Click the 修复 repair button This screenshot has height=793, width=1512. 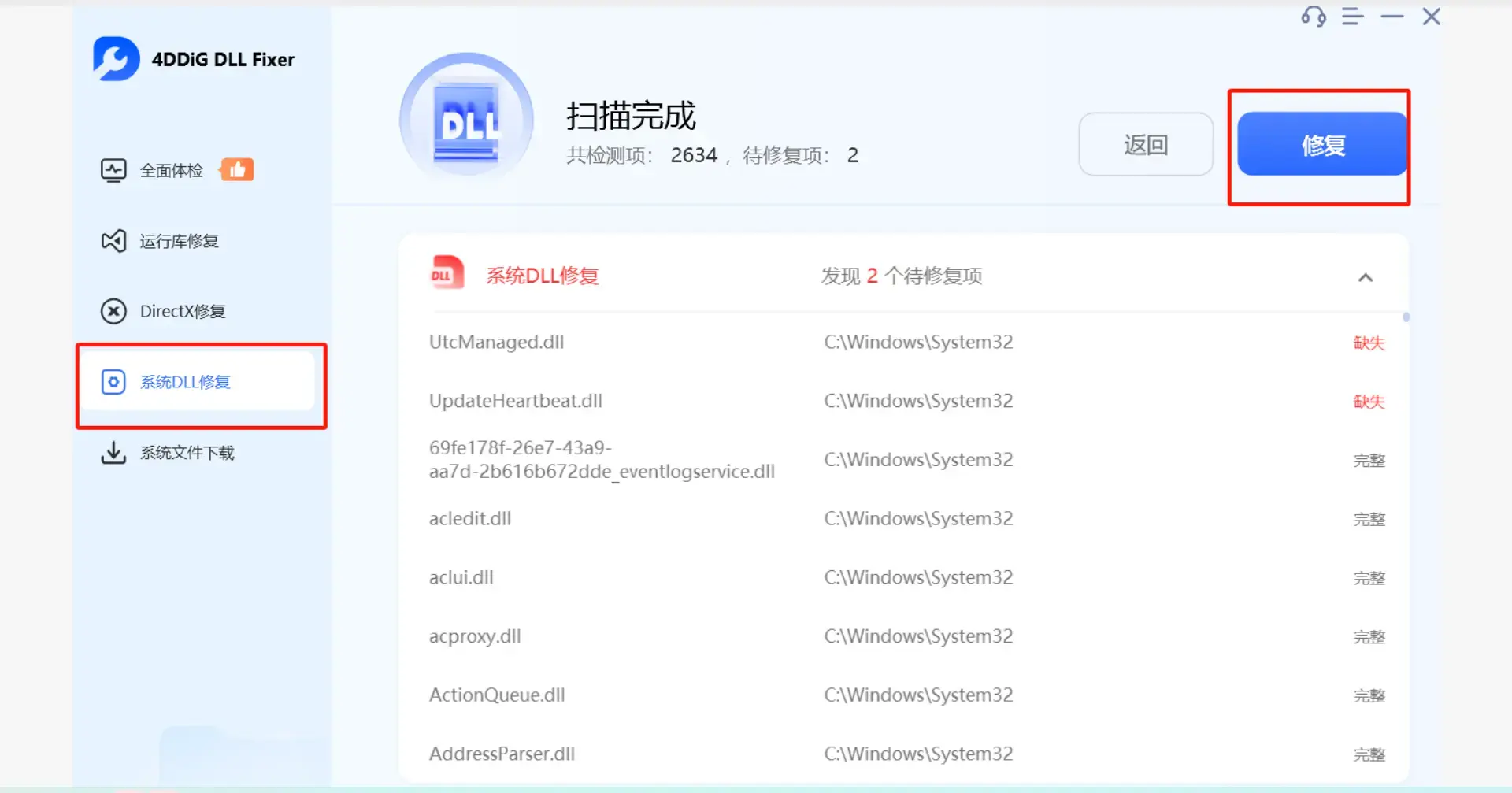[x=1321, y=145]
